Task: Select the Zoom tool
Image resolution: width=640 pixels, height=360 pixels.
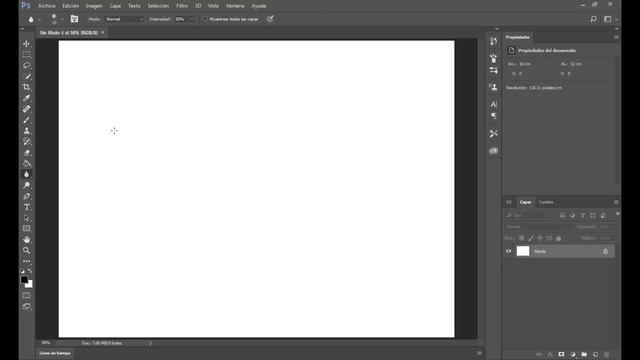Action: click(x=27, y=250)
